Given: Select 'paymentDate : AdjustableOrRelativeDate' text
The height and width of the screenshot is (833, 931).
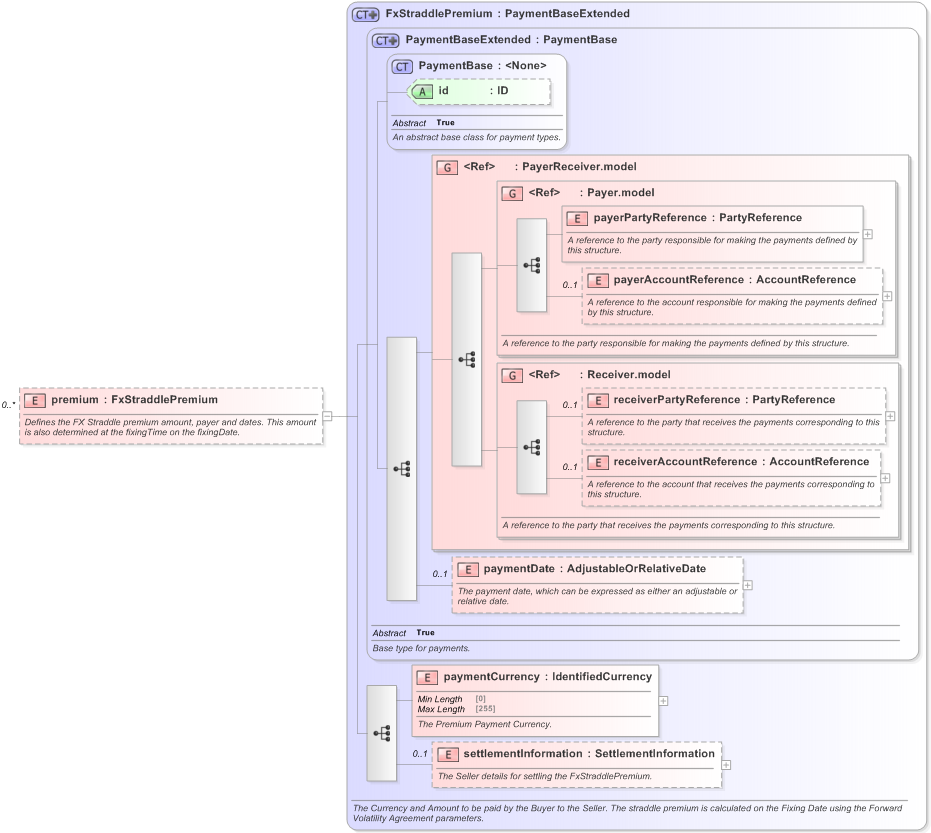Looking at the screenshot, I should tap(595, 568).
